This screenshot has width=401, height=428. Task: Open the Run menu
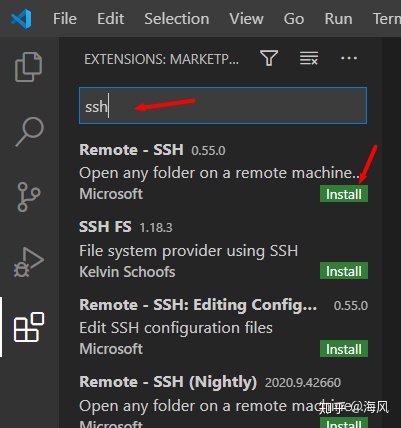click(338, 19)
